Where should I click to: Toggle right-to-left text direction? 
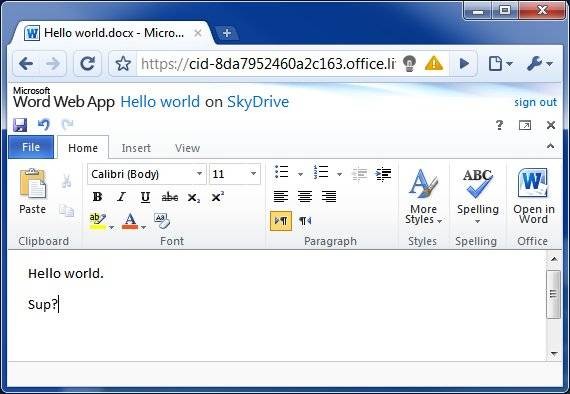tap(305, 221)
